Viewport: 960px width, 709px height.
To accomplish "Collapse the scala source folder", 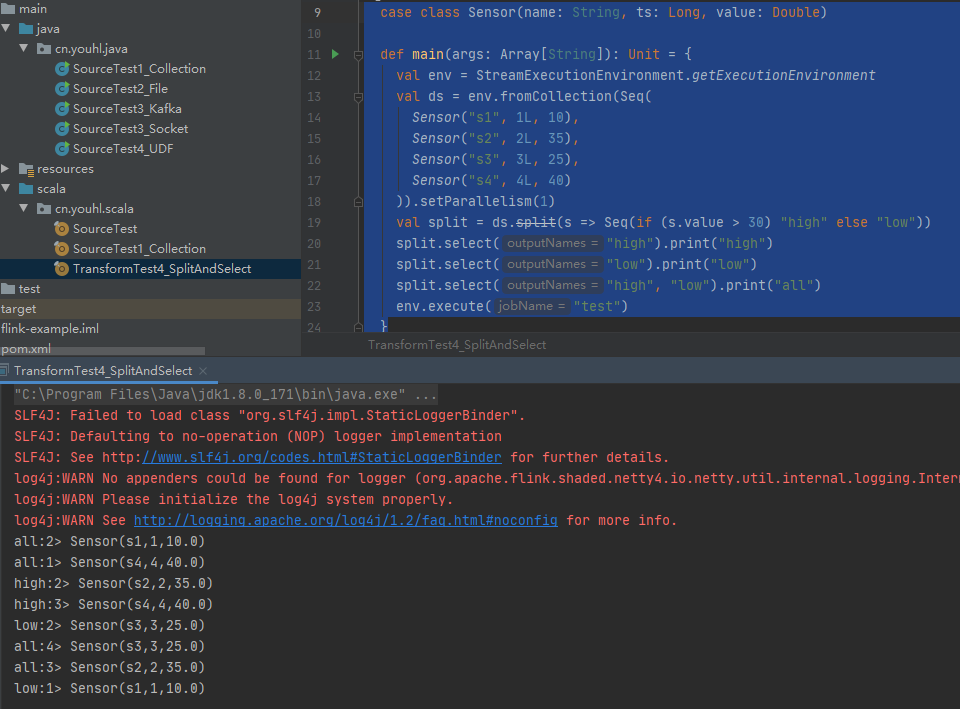I will 6,189.
